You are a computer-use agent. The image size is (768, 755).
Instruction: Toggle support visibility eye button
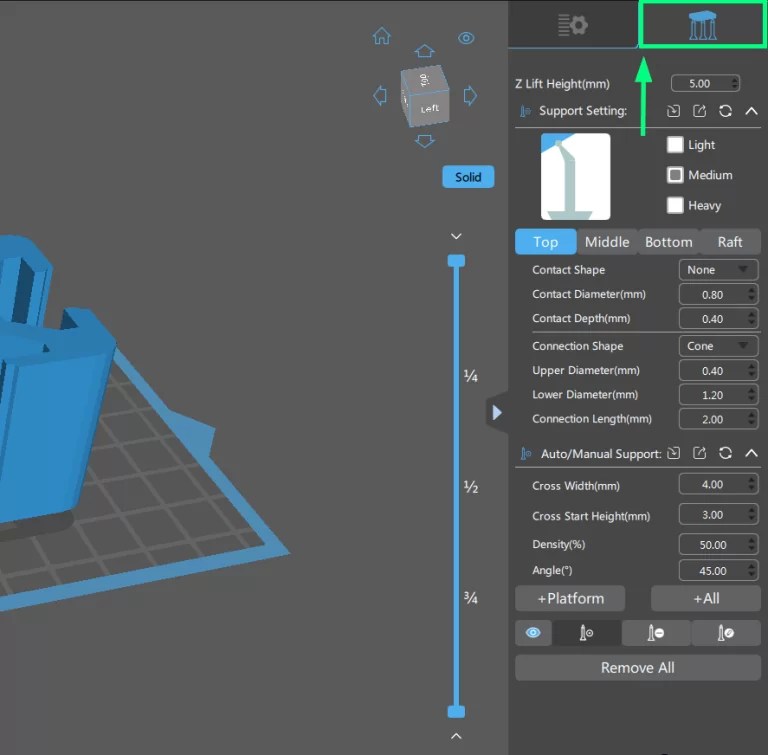(533, 633)
